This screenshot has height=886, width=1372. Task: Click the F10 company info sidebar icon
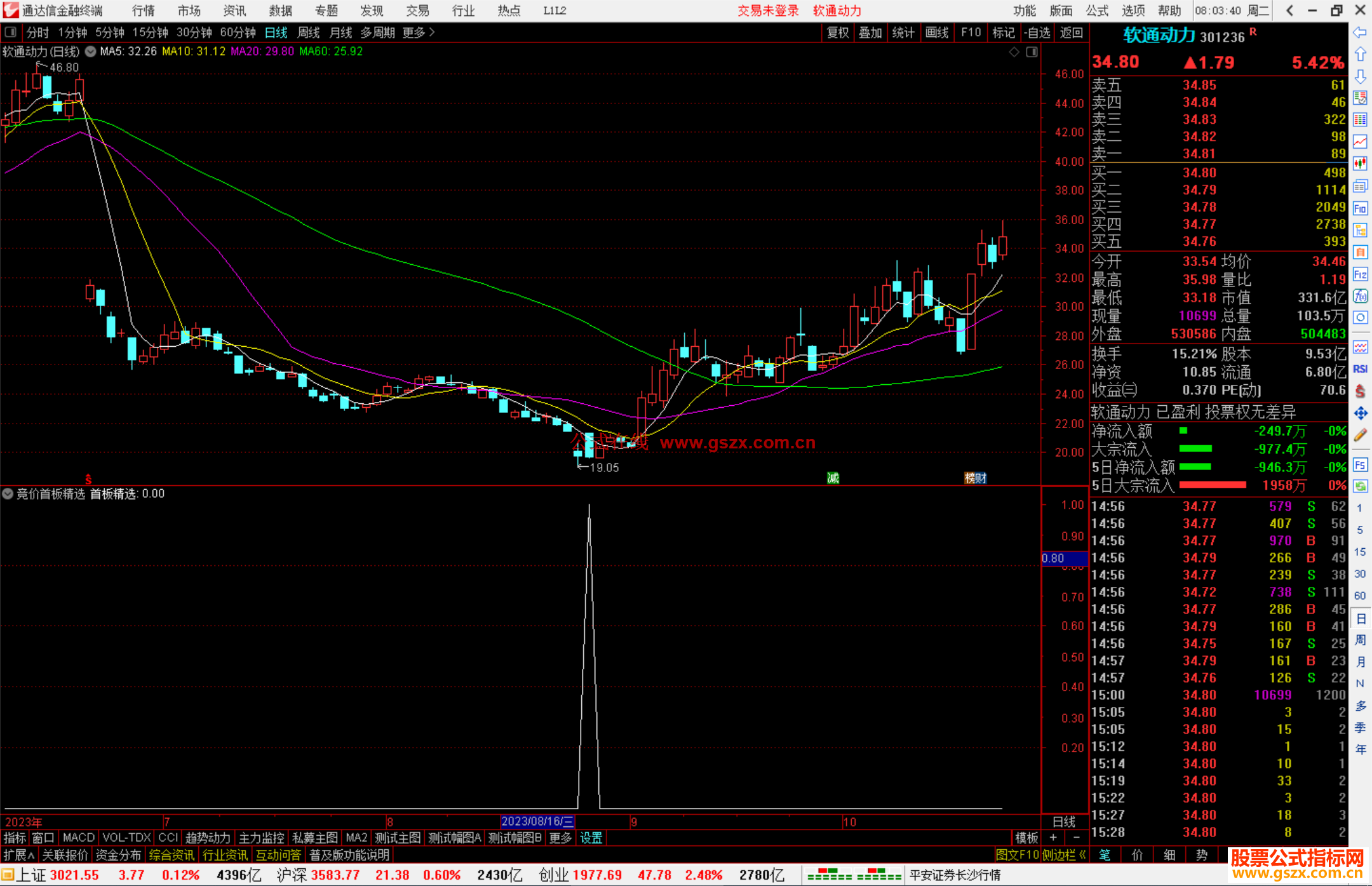click(1360, 208)
